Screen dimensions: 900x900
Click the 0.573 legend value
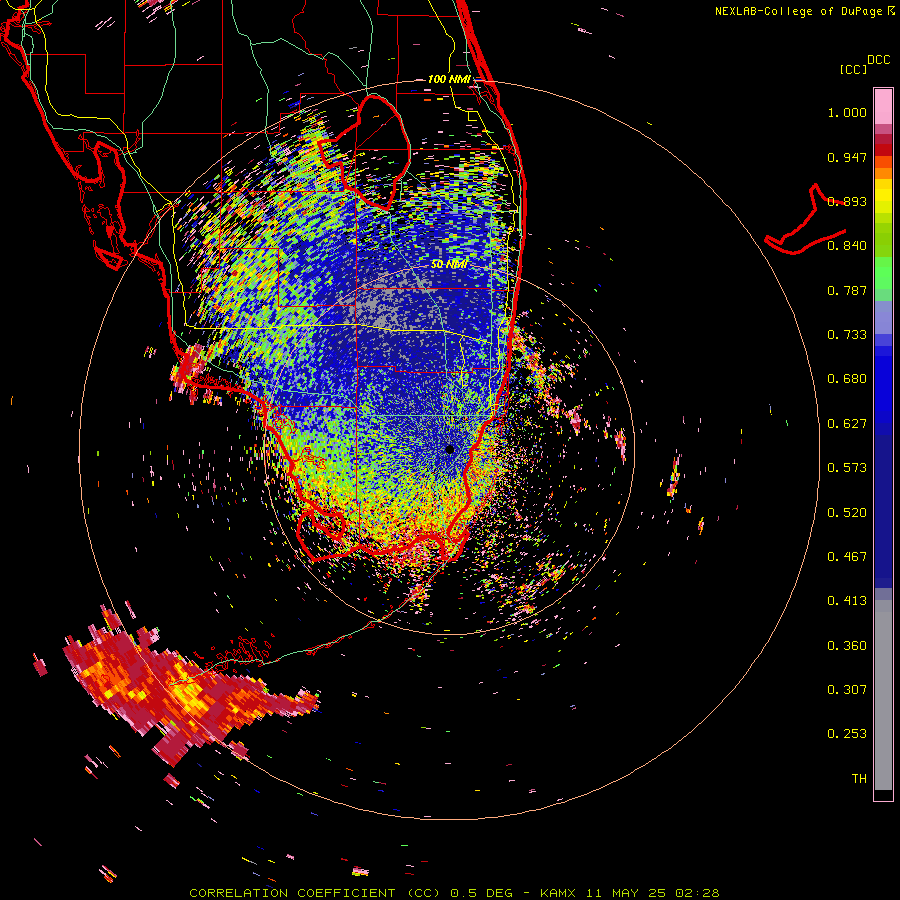(847, 468)
